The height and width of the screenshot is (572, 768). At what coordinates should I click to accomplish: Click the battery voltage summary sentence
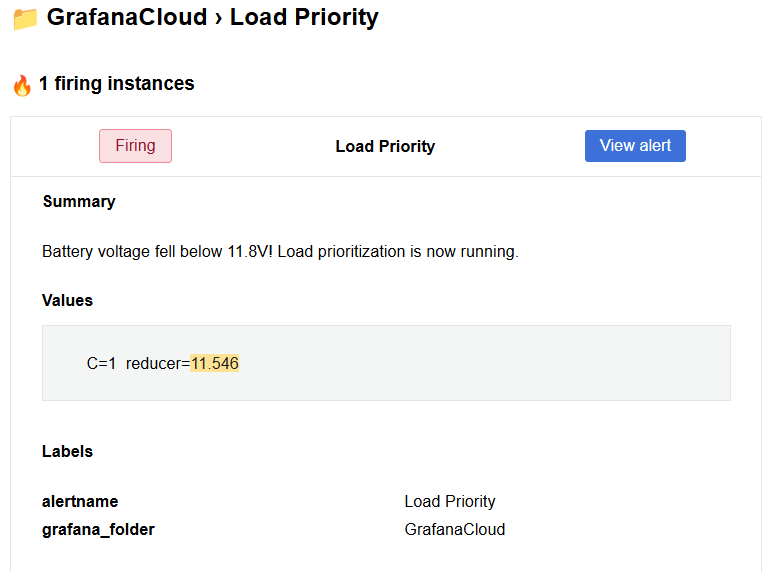click(280, 251)
